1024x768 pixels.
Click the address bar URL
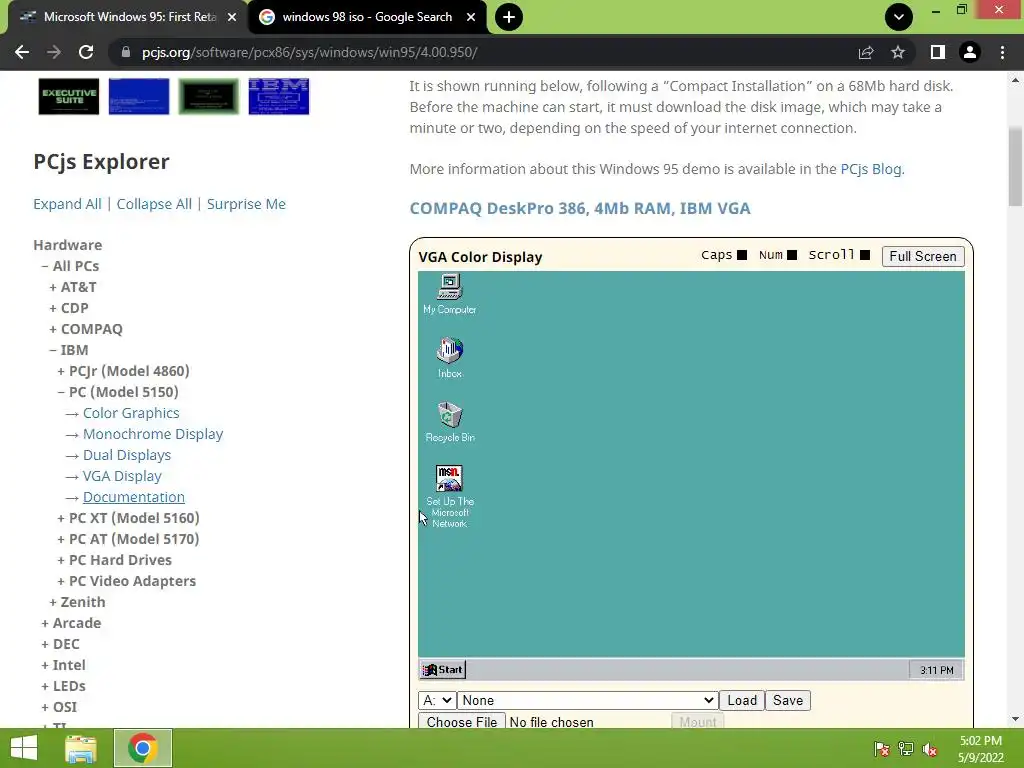(309, 52)
